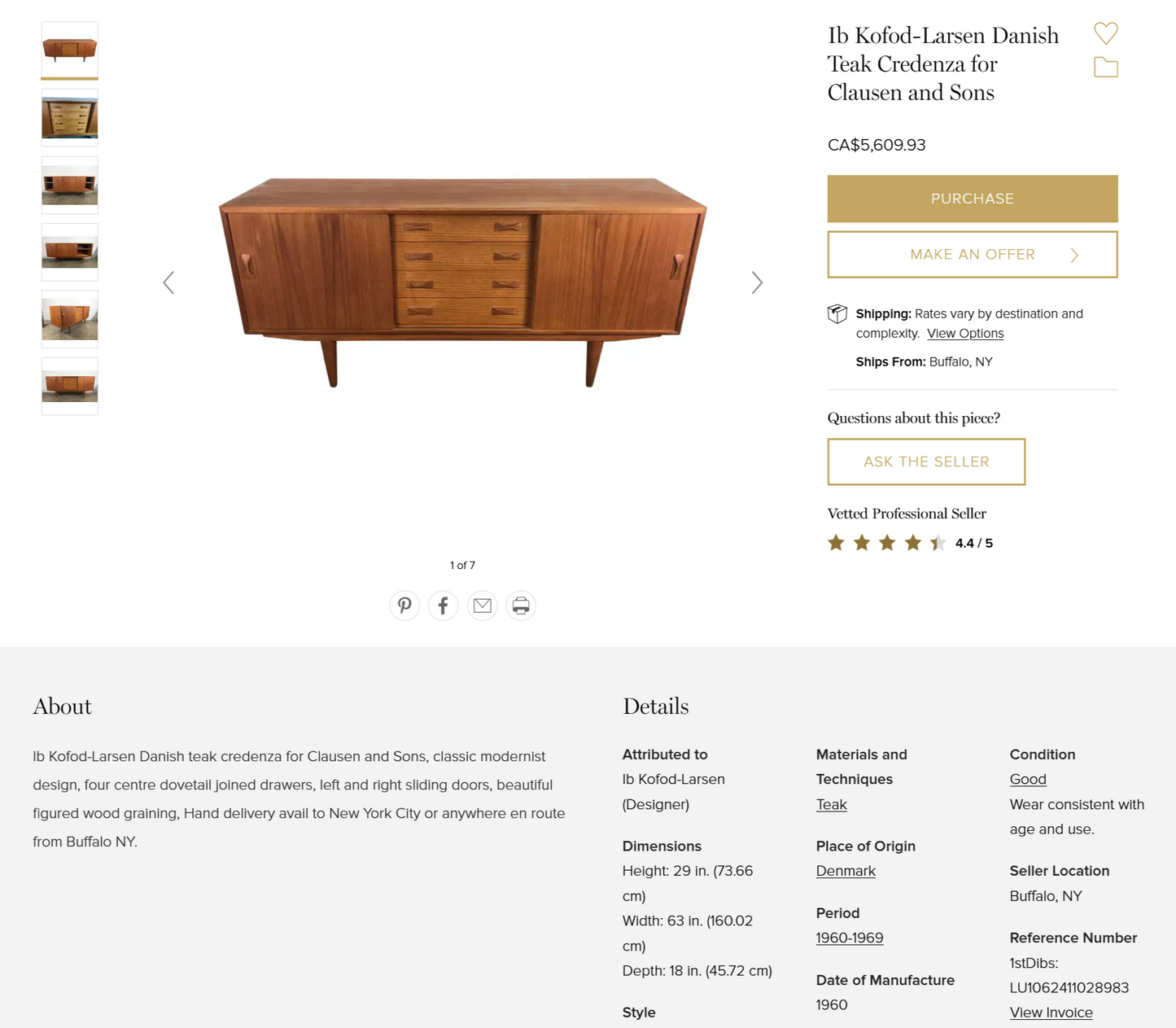Open the Teak materials link
1176x1028 pixels.
[x=831, y=804]
